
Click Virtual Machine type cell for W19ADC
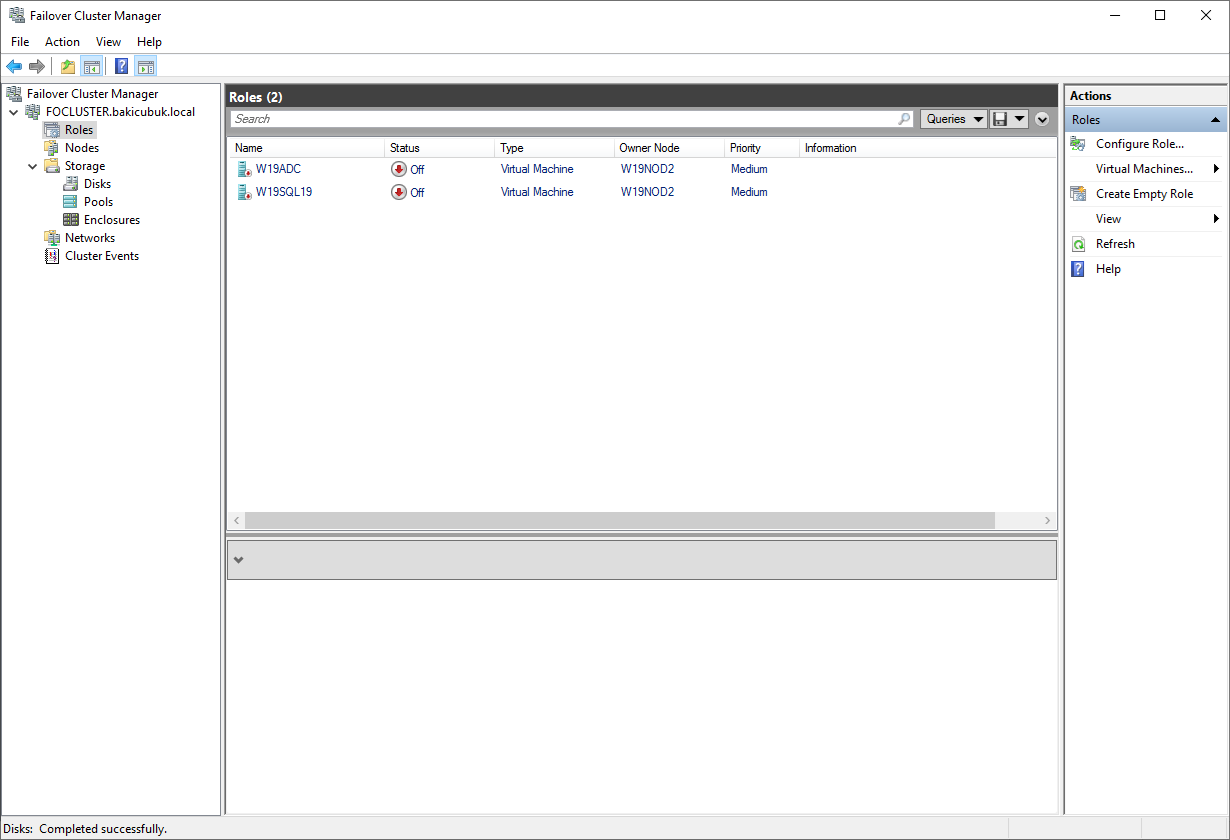point(537,169)
